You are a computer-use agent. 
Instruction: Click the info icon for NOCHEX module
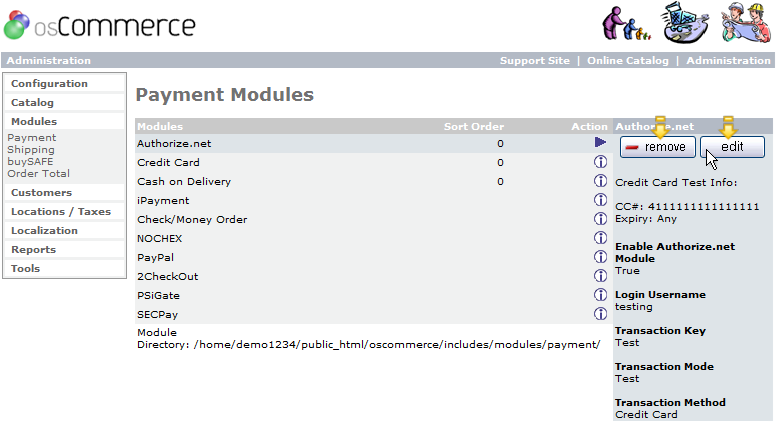pos(601,238)
